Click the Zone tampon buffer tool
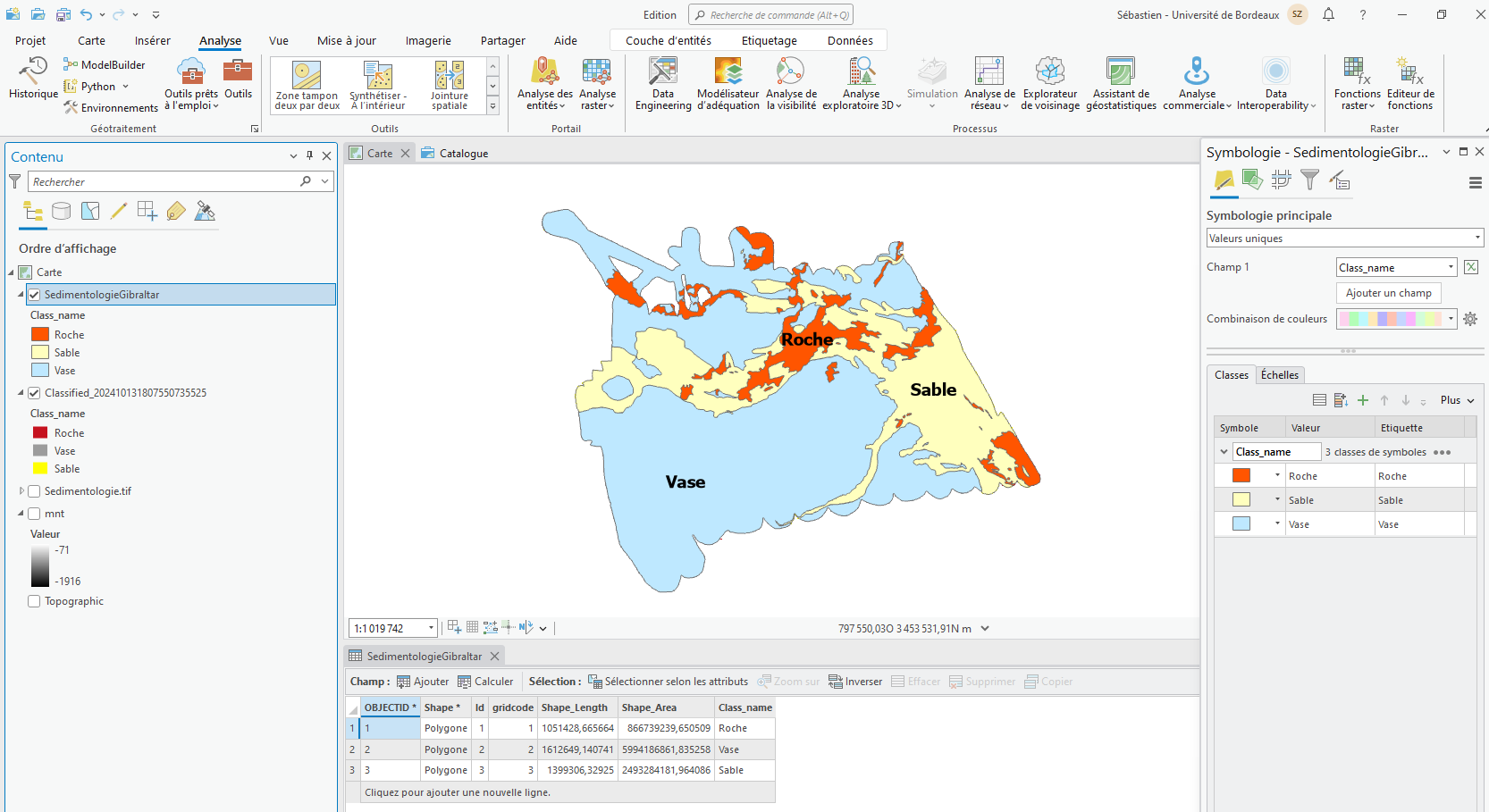1489x812 pixels. click(307, 86)
